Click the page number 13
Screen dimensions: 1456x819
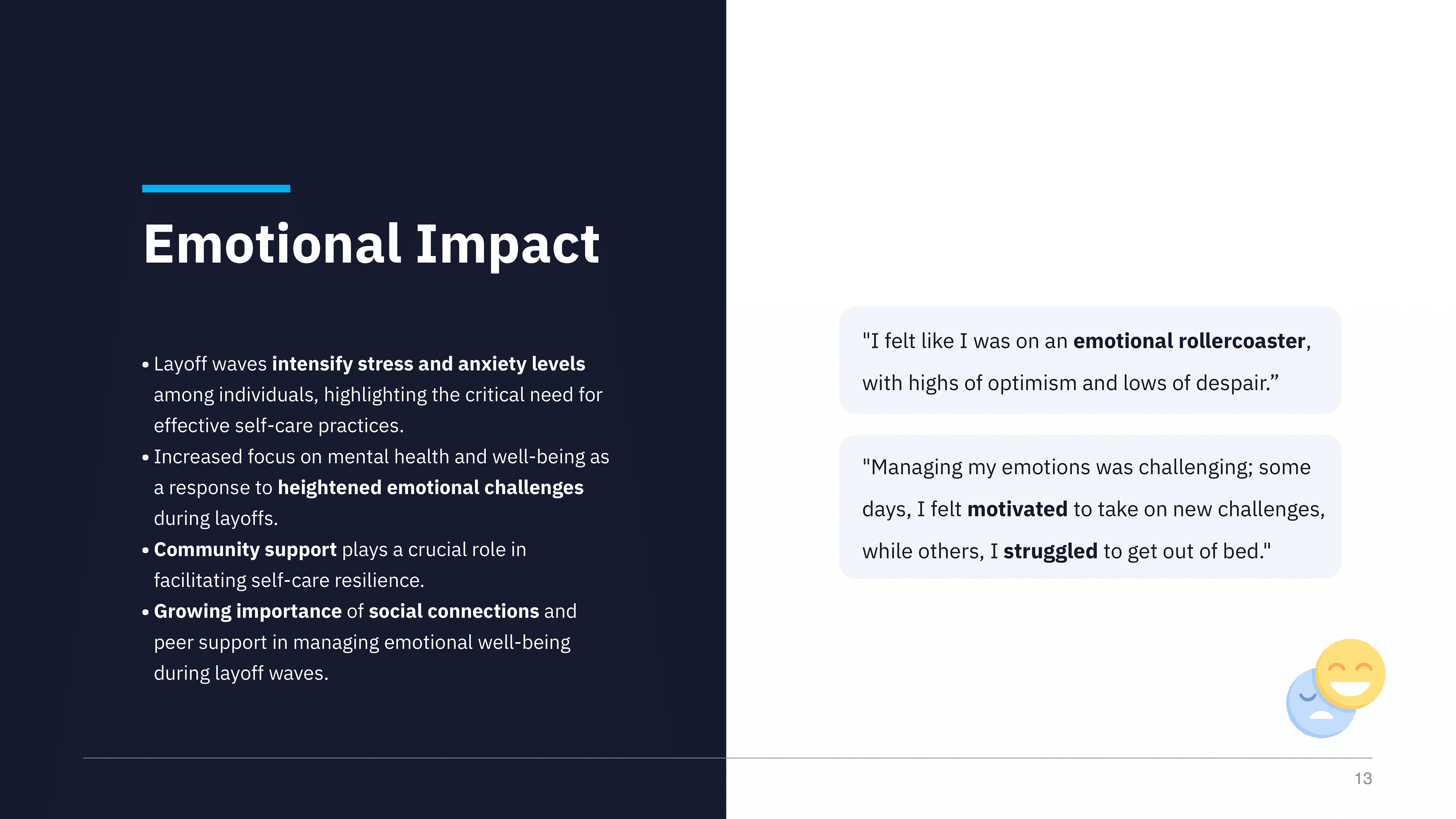1363,778
